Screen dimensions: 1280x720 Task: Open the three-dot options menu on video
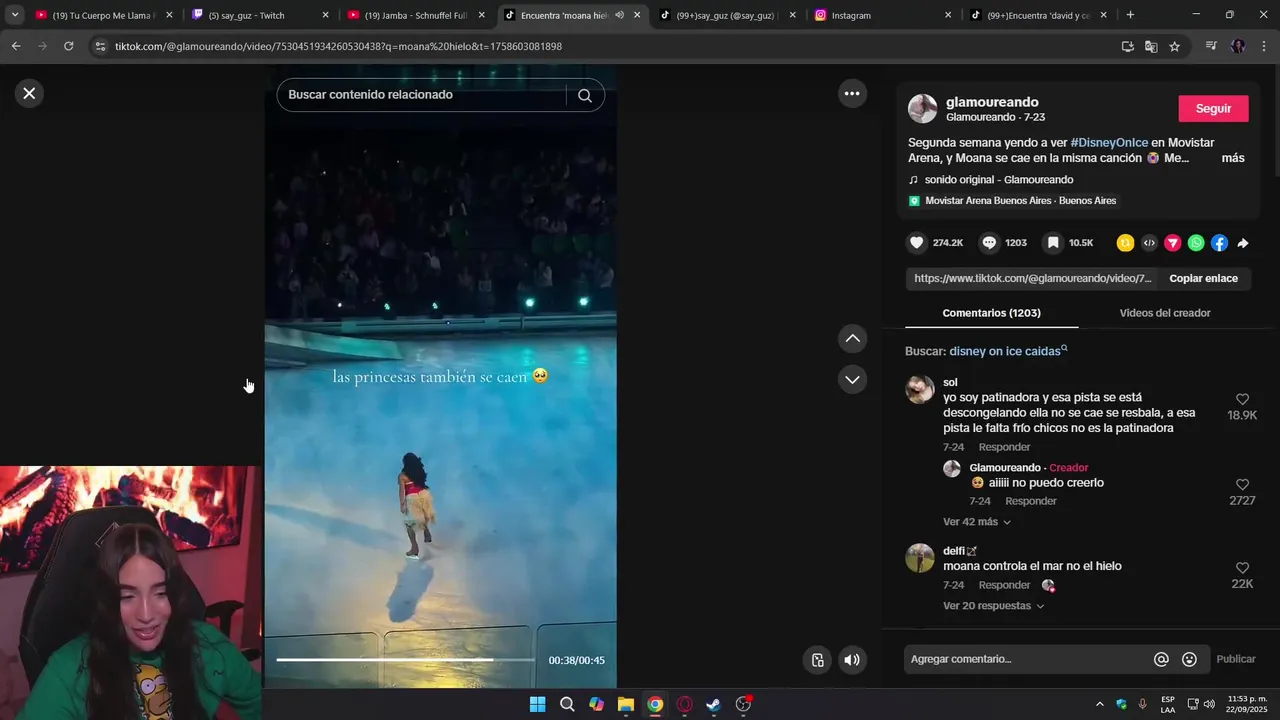[852, 93]
